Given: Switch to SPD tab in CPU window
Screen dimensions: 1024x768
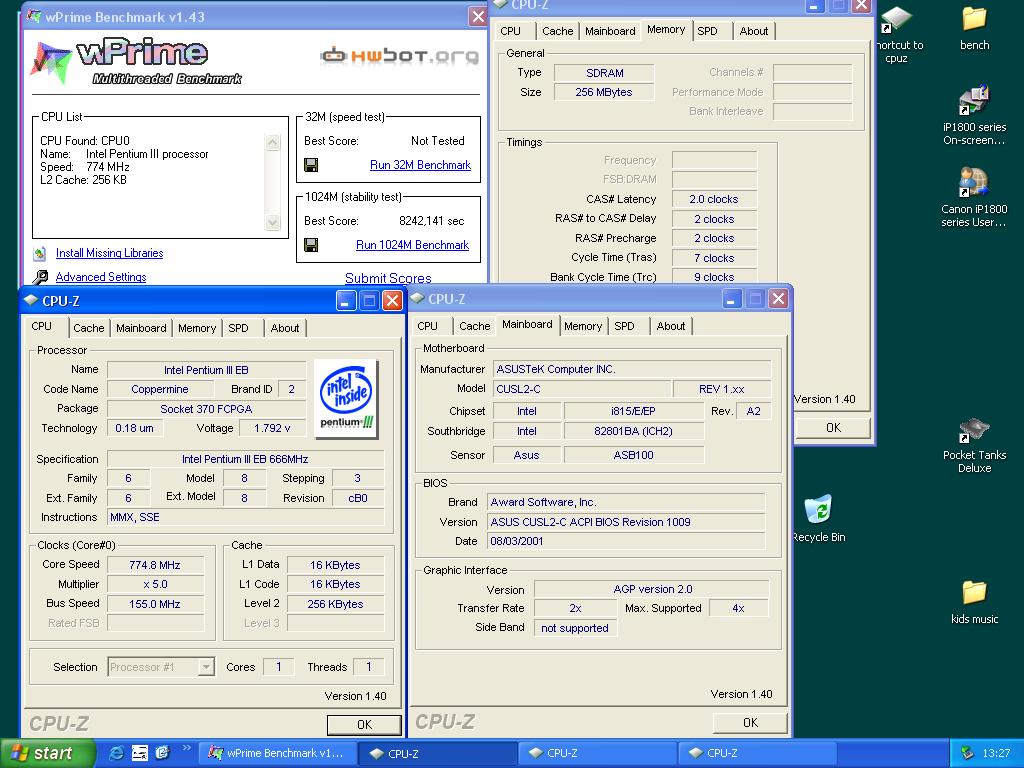Looking at the screenshot, I should (x=238, y=328).
